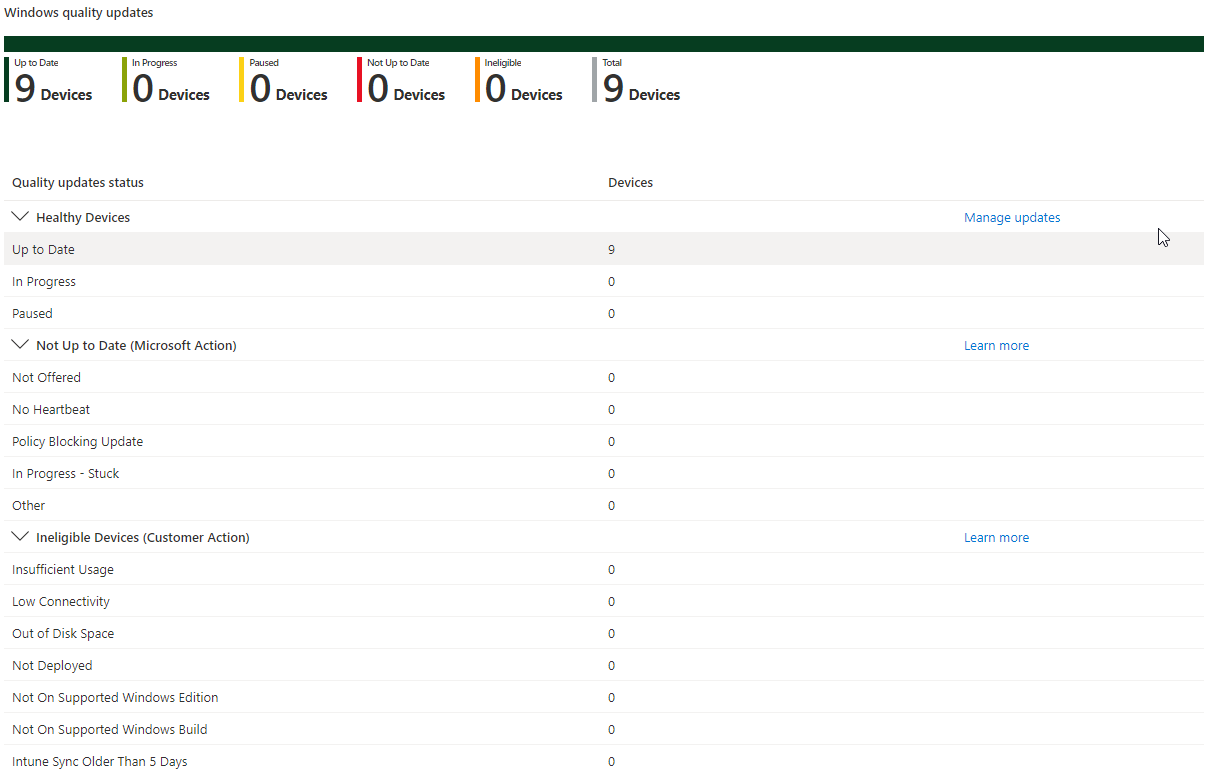Collapse the Not Up to Date section chevron

click(19, 345)
